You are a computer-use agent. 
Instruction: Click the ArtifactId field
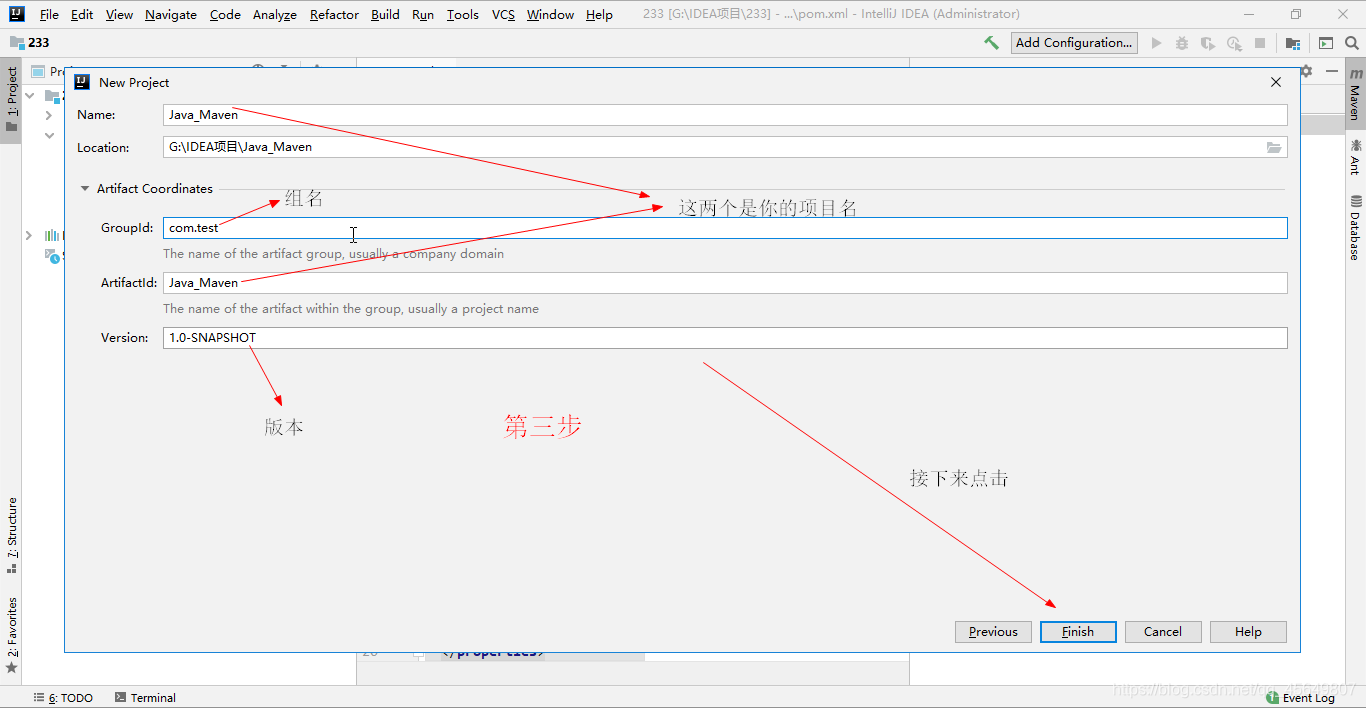click(x=725, y=283)
